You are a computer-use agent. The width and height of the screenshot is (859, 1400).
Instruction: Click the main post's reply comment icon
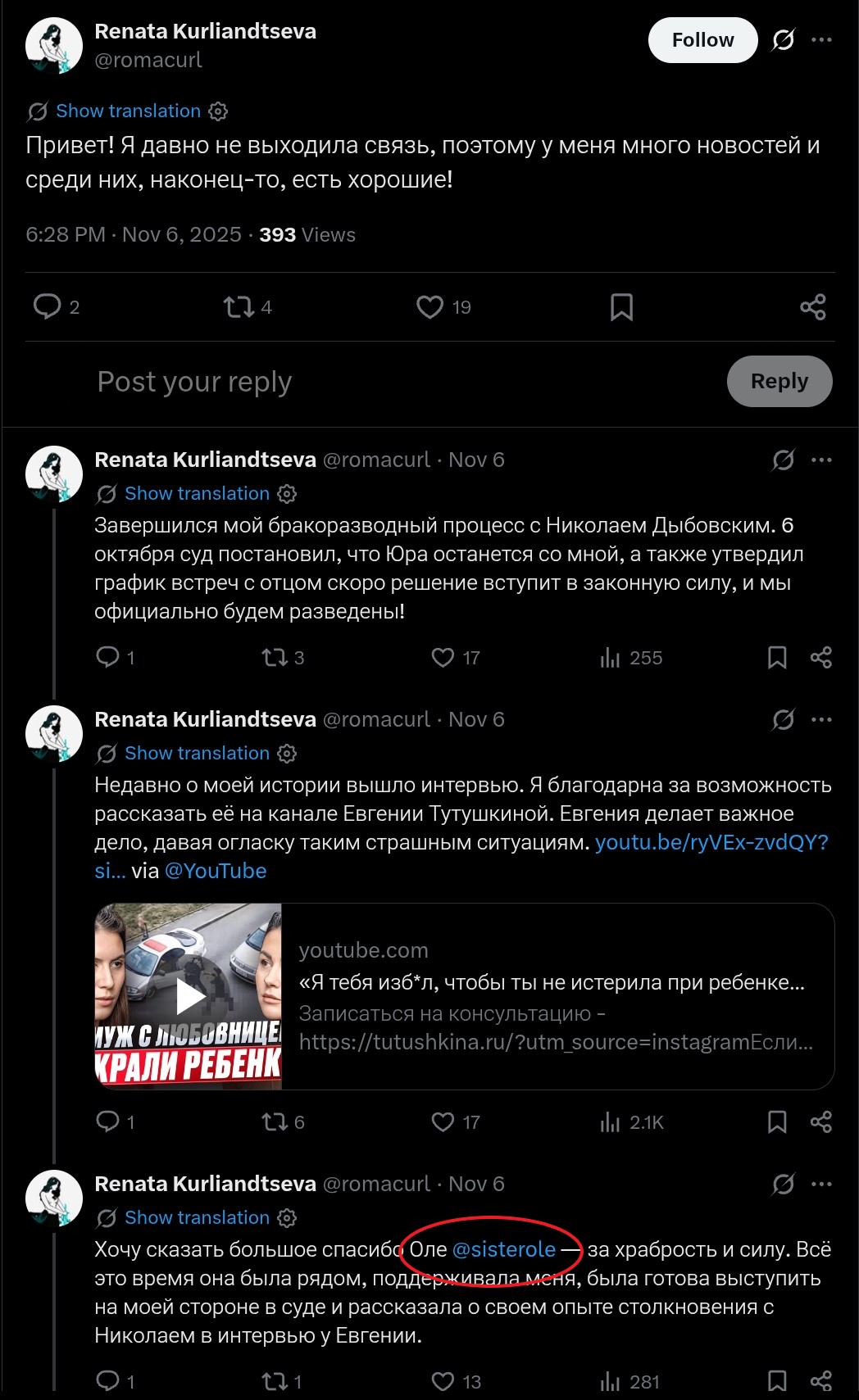tap(47, 307)
